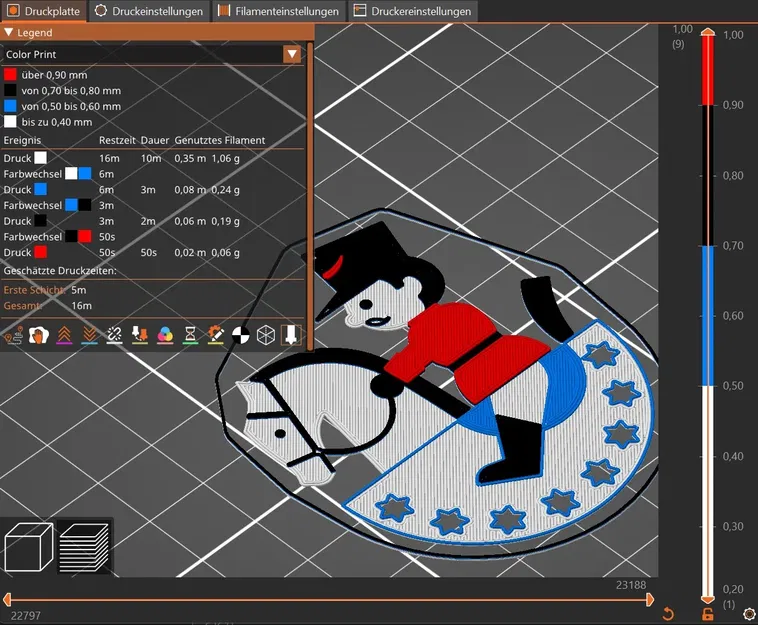The width and height of the screenshot is (758, 625).
Task: Click blue swatch in Druck 6m row
Action: [41, 189]
